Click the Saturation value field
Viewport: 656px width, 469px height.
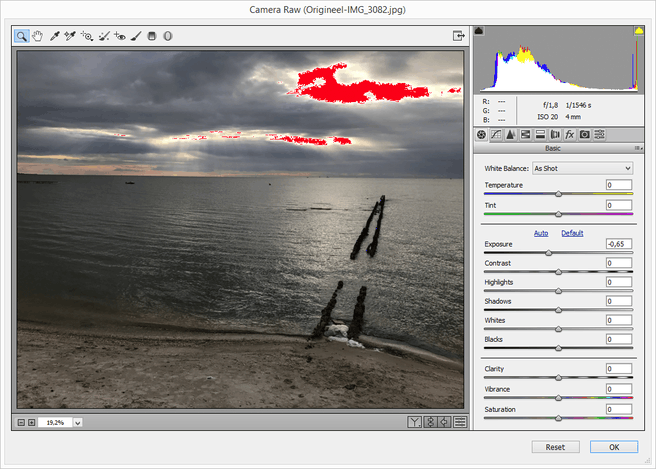point(619,409)
